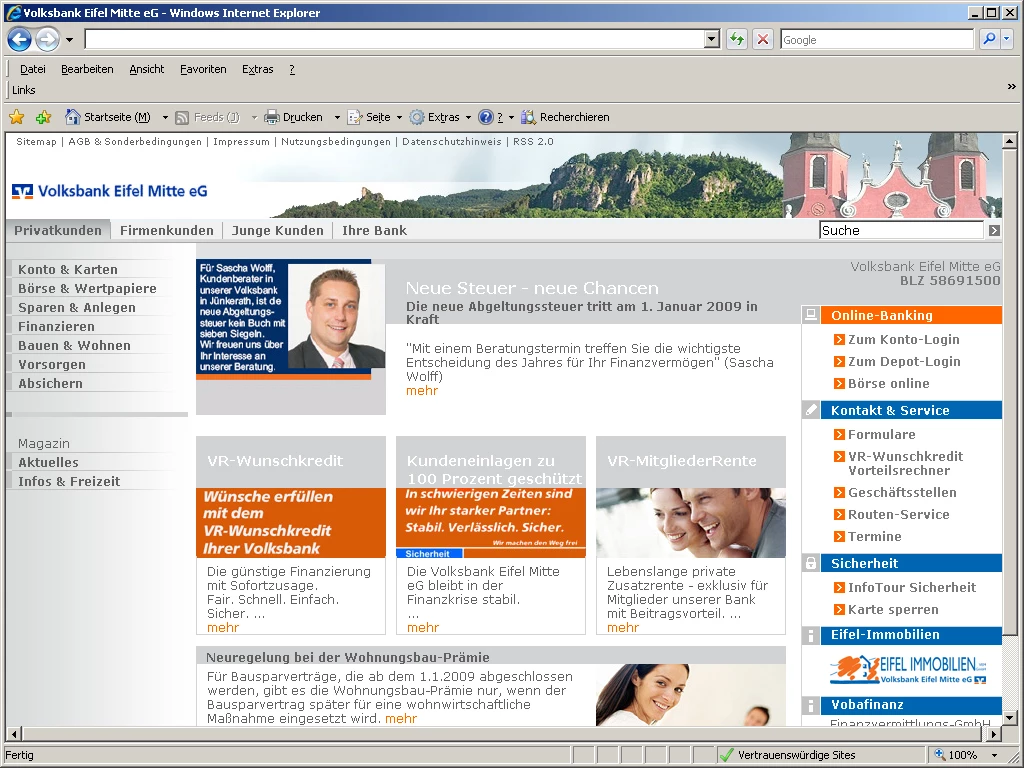Click the browser Back arrow button
The image size is (1024, 768).
coord(19,40)
